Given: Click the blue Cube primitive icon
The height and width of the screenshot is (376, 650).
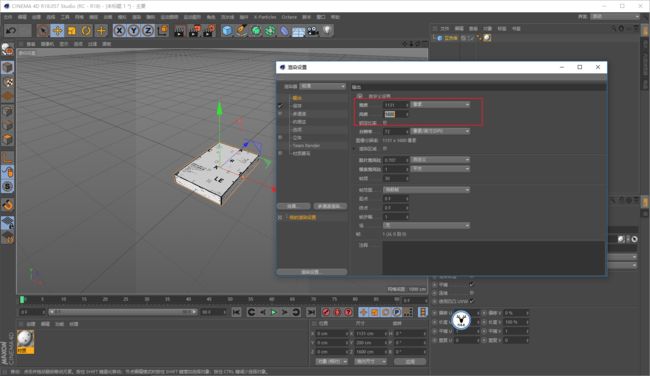Looking at the screenshot, I should pyautogui.click(x=227, y=31).
